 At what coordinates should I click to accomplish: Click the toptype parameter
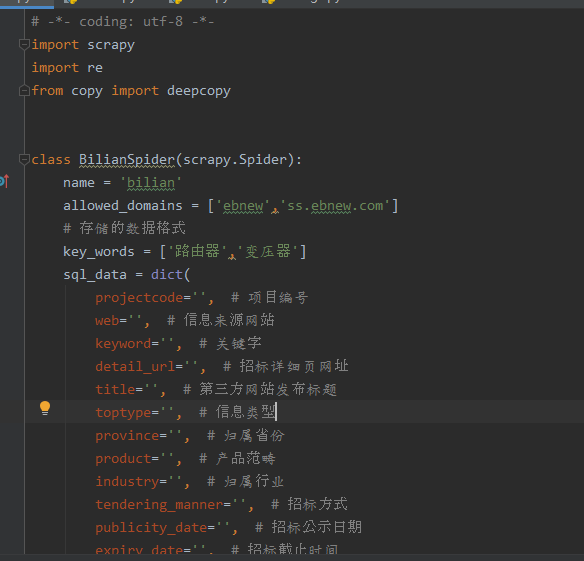(x=123, y=413)
